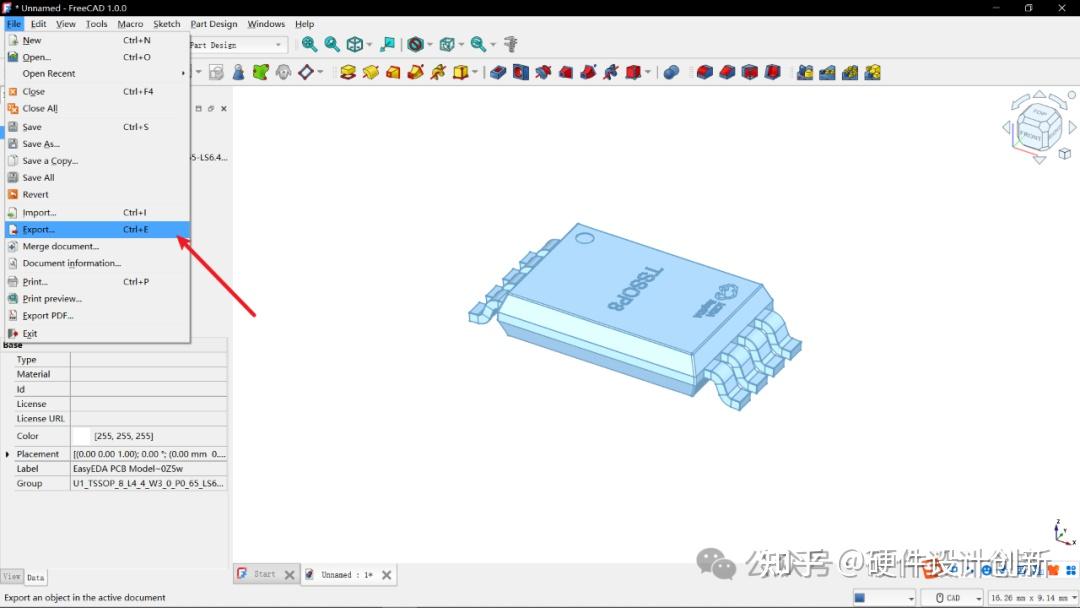This screenshot has height=608, width=1080.
Task: Open the Part Design workbench combo box
Action: 238,45
